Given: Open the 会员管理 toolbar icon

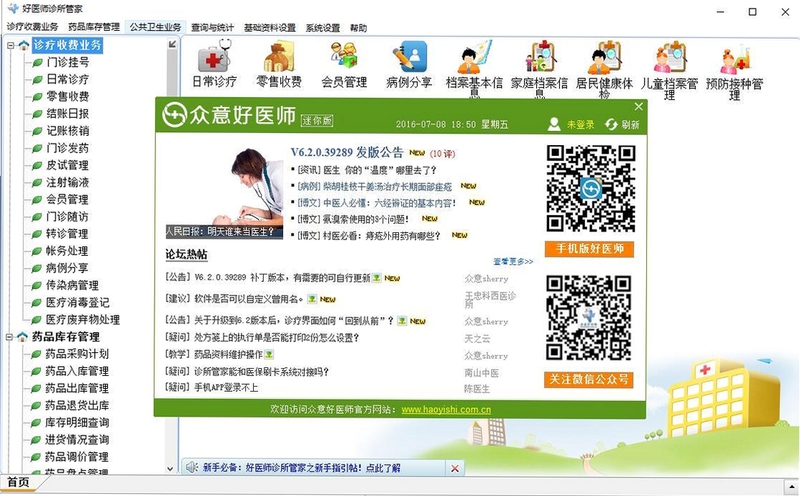Looking at the screenshot, I should click(344, 57).
